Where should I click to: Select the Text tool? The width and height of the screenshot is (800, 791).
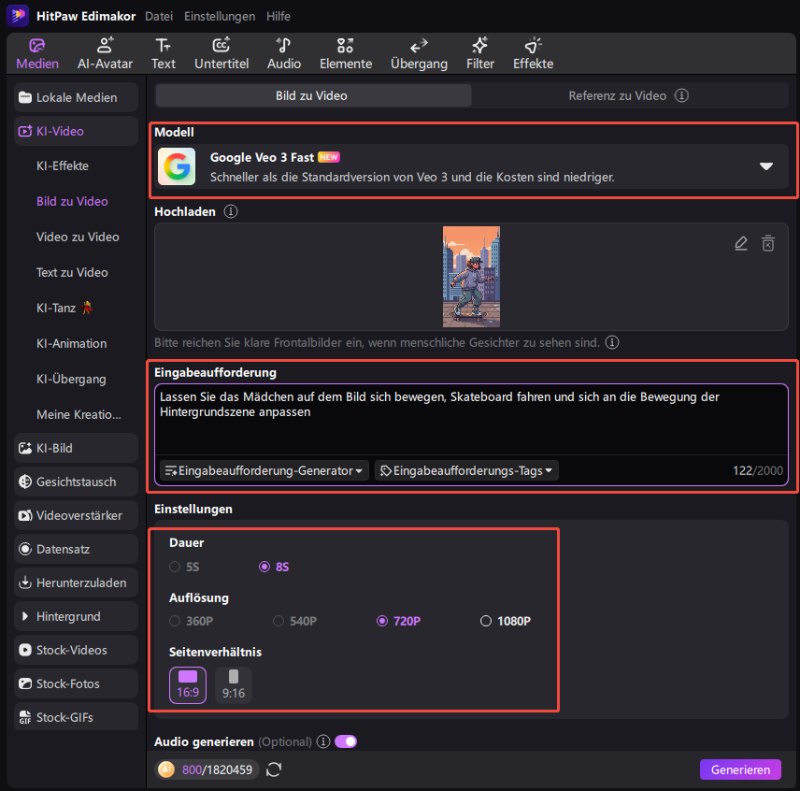point(163,54)
